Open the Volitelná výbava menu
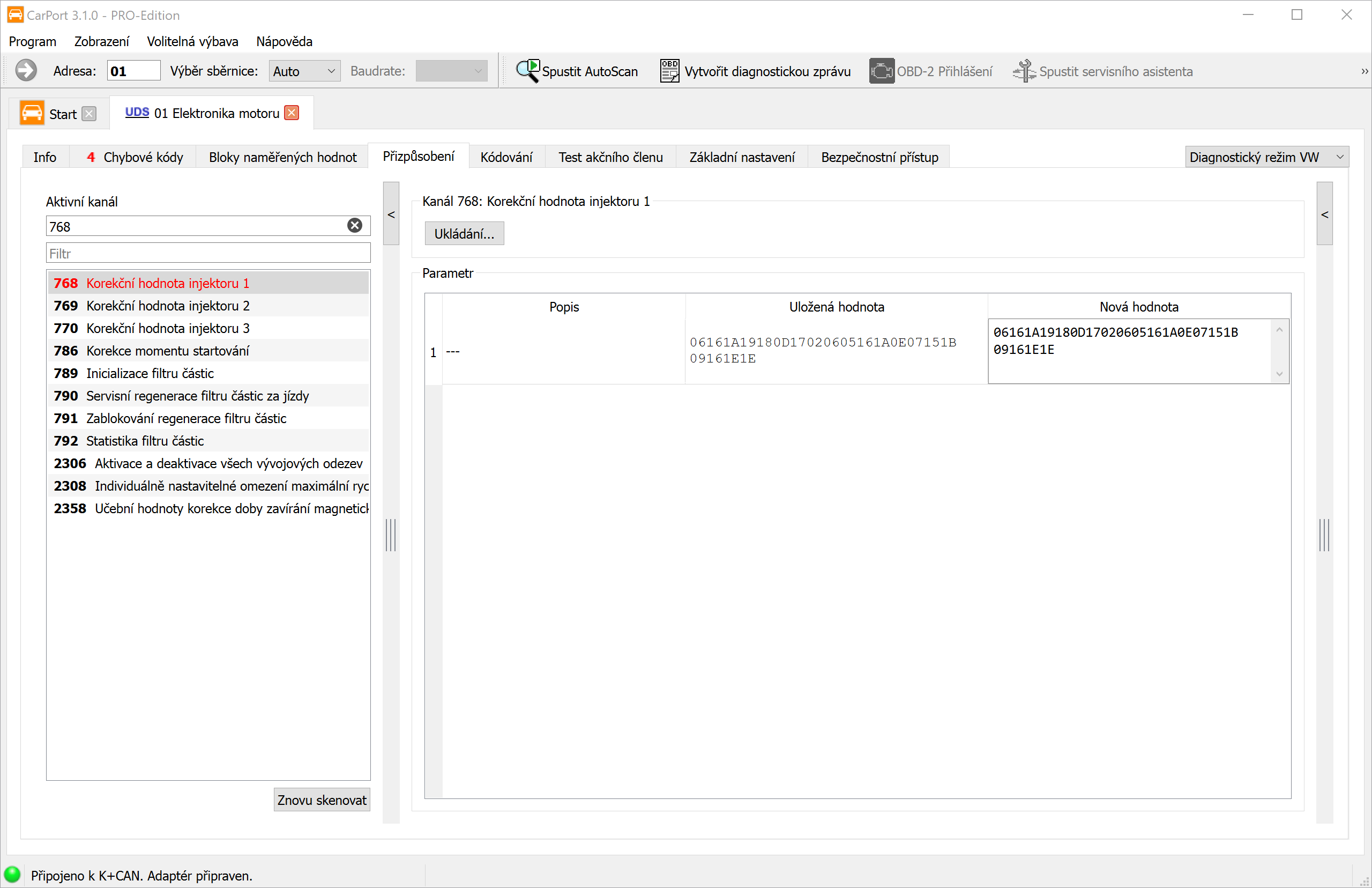1372x888 pixels. pos(192,41)
